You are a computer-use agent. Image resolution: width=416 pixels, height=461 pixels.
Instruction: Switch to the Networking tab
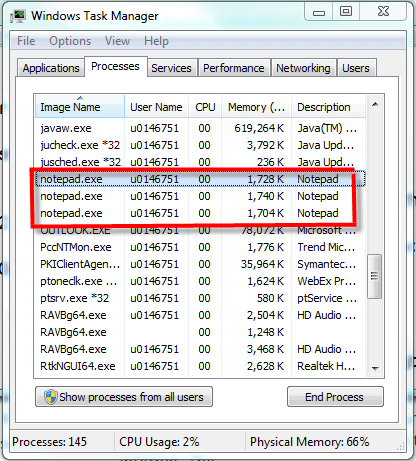[303, 68]
